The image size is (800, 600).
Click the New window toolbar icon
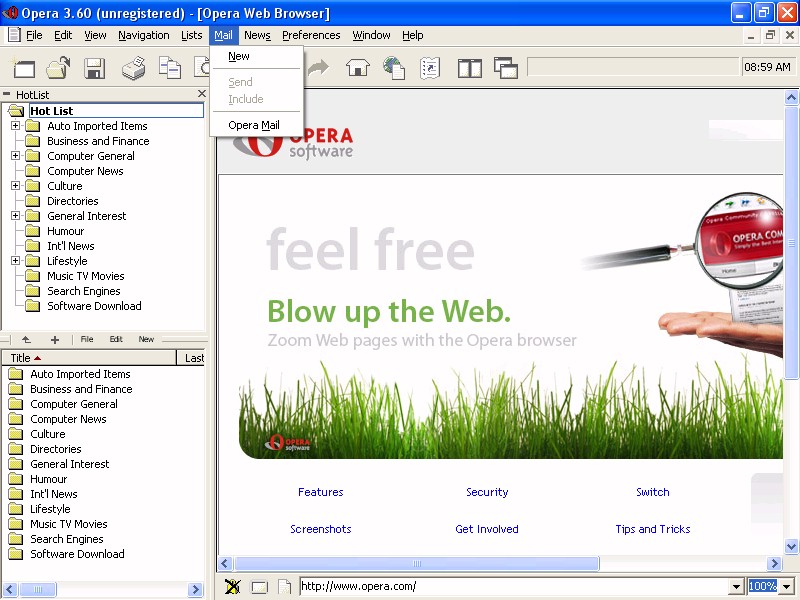pyautogui.click(x=24, y=68)
